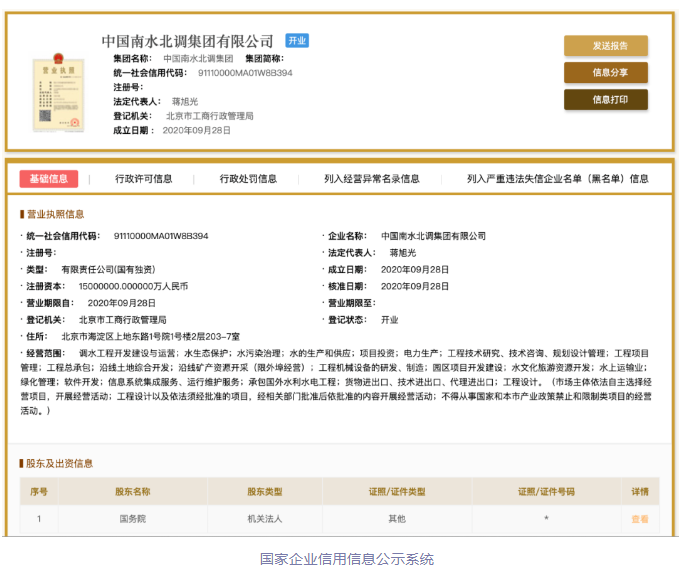Viewport: 690px width, 581px height.
Task: Click the blue 开业 status badge
Action: [x=297, y=40]
